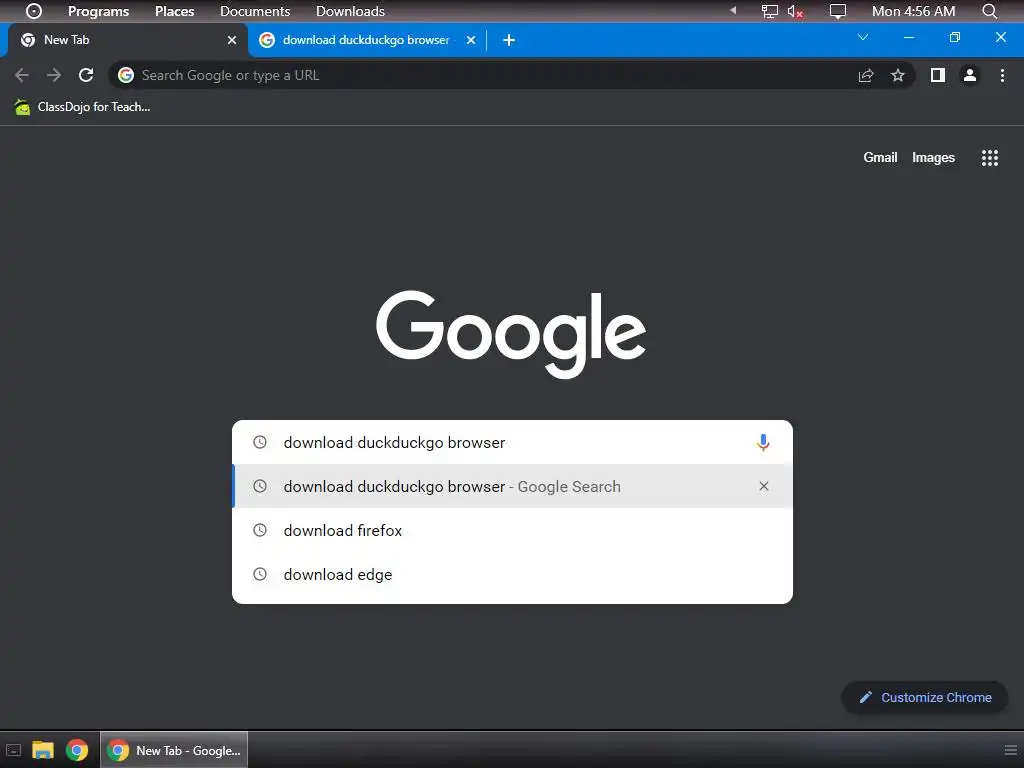The height and width of the screenshot is (768, 1024).
Task: Select the download firefox suggestion
Action: coord(513,530)
